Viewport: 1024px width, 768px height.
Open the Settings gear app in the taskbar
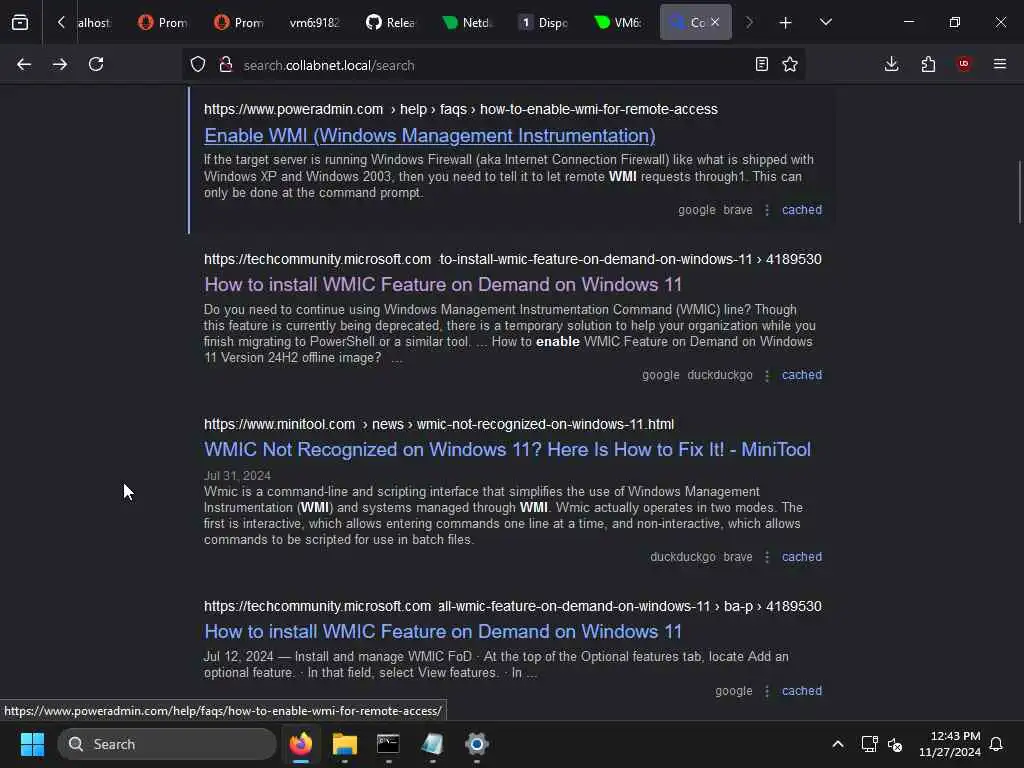477,744
